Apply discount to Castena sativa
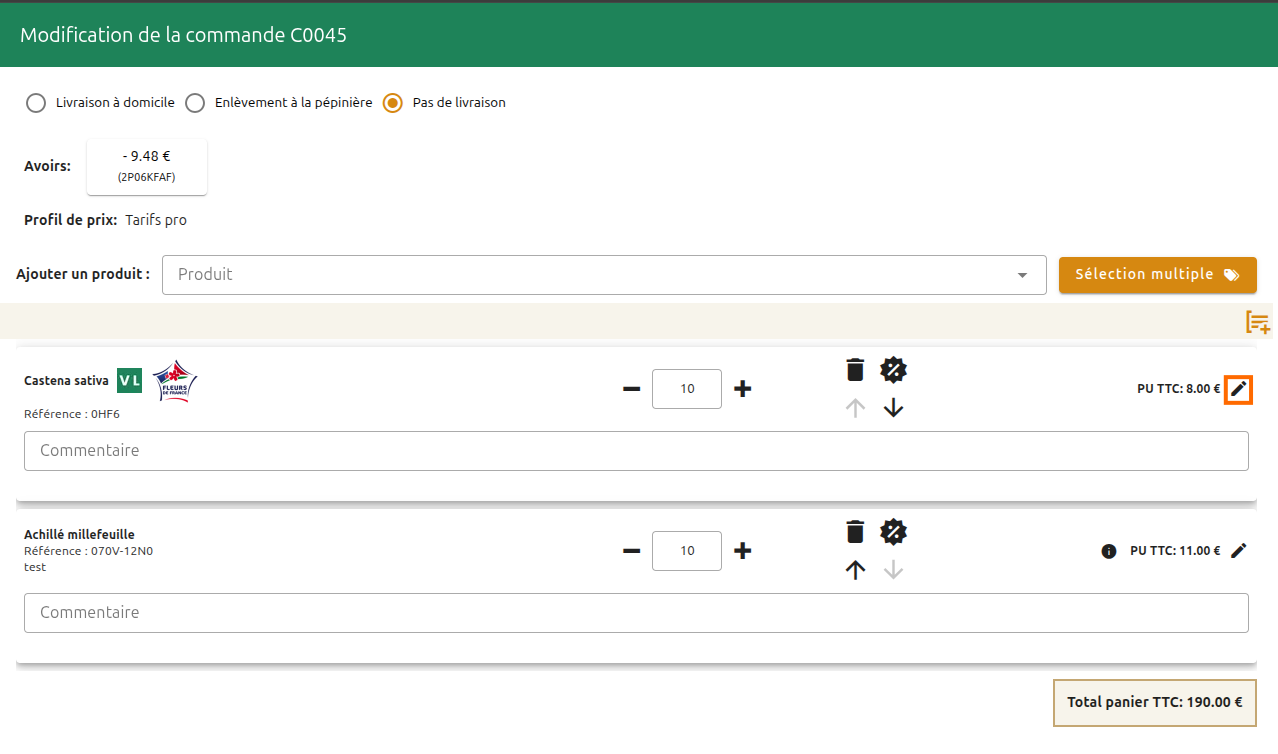The height and width of the screenshot is (754, 1278). pos(893,370)
